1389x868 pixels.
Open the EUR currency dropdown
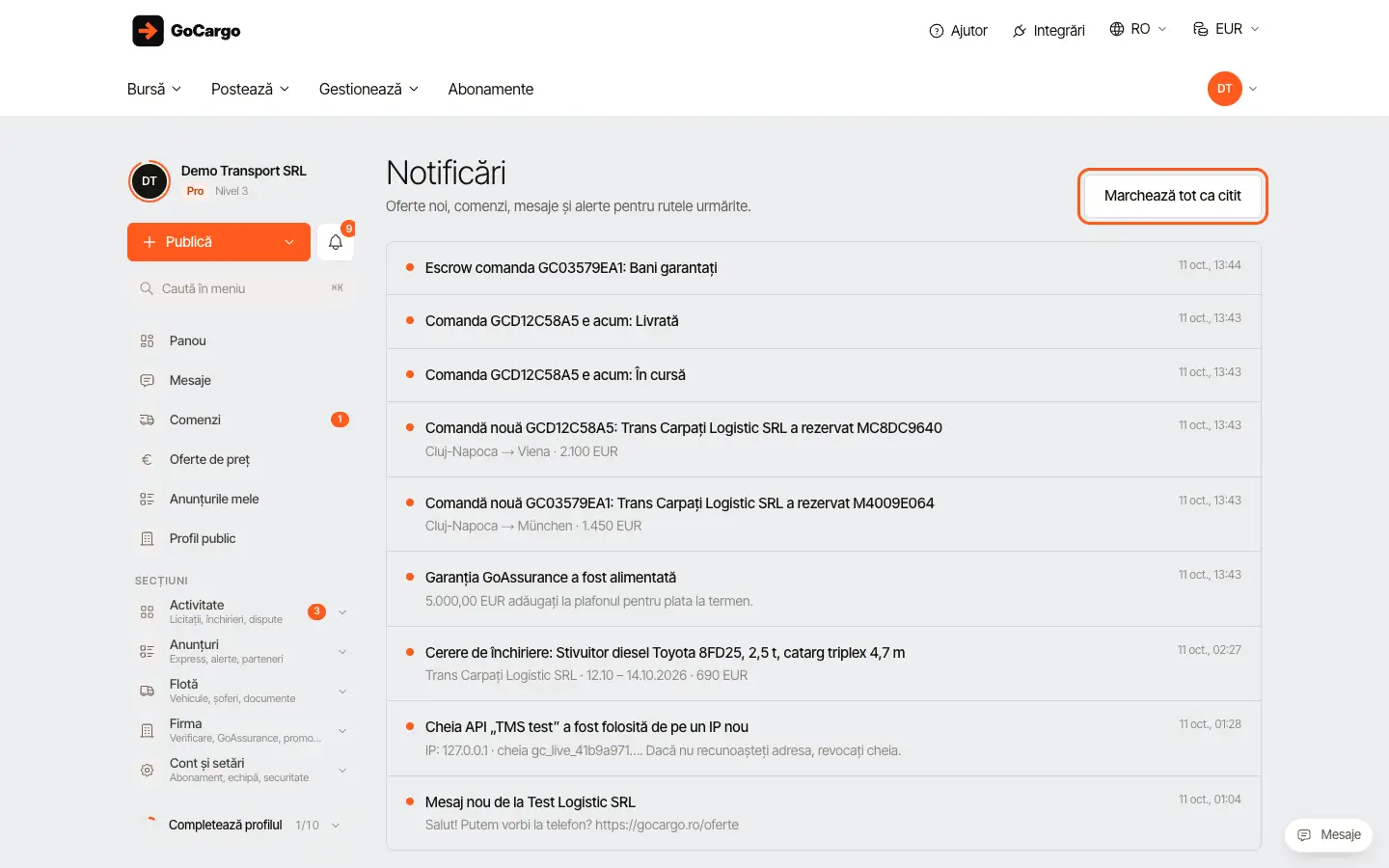(1226, 29)
